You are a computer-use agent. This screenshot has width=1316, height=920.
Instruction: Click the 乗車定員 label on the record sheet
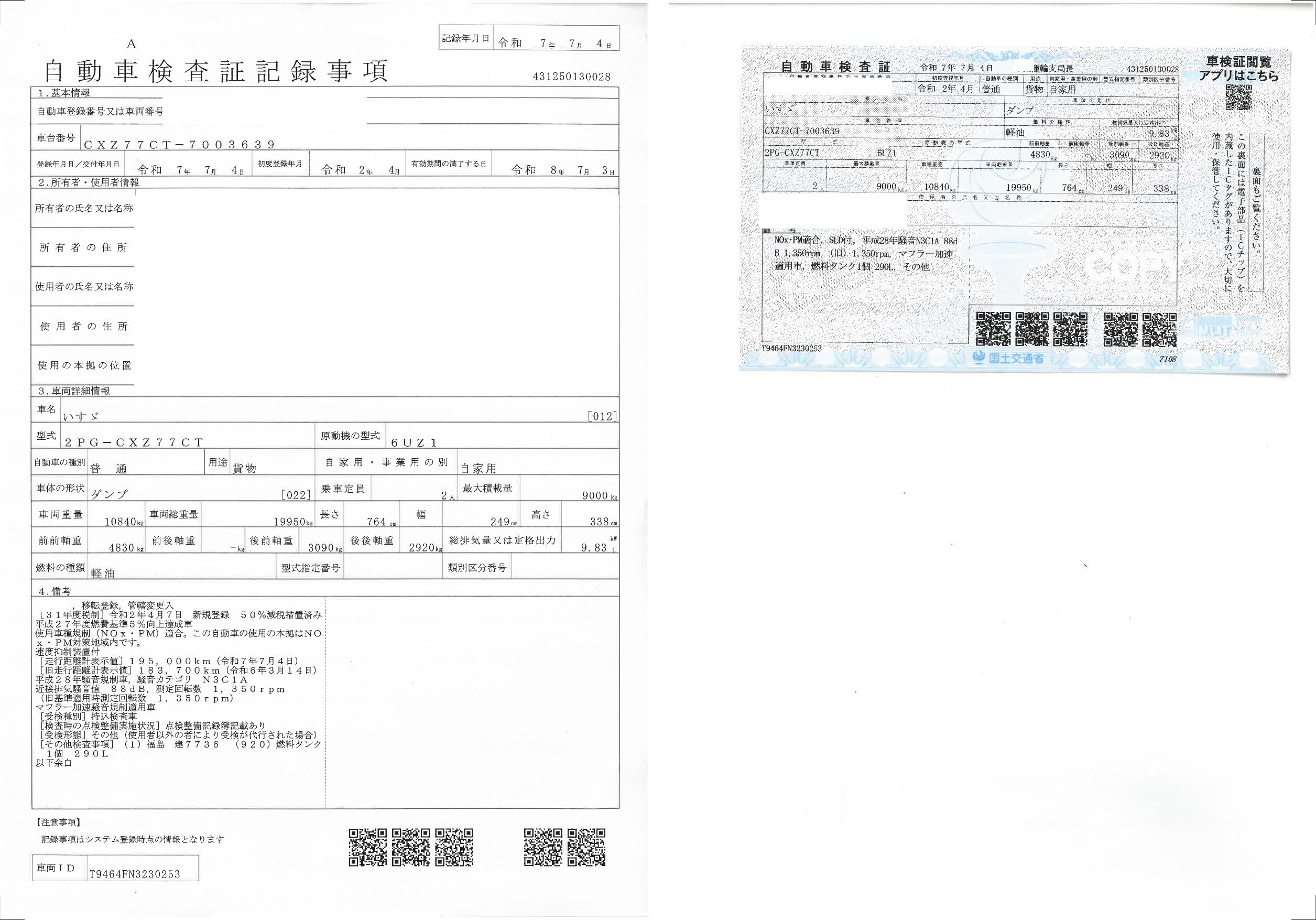[x=343, y=489]
